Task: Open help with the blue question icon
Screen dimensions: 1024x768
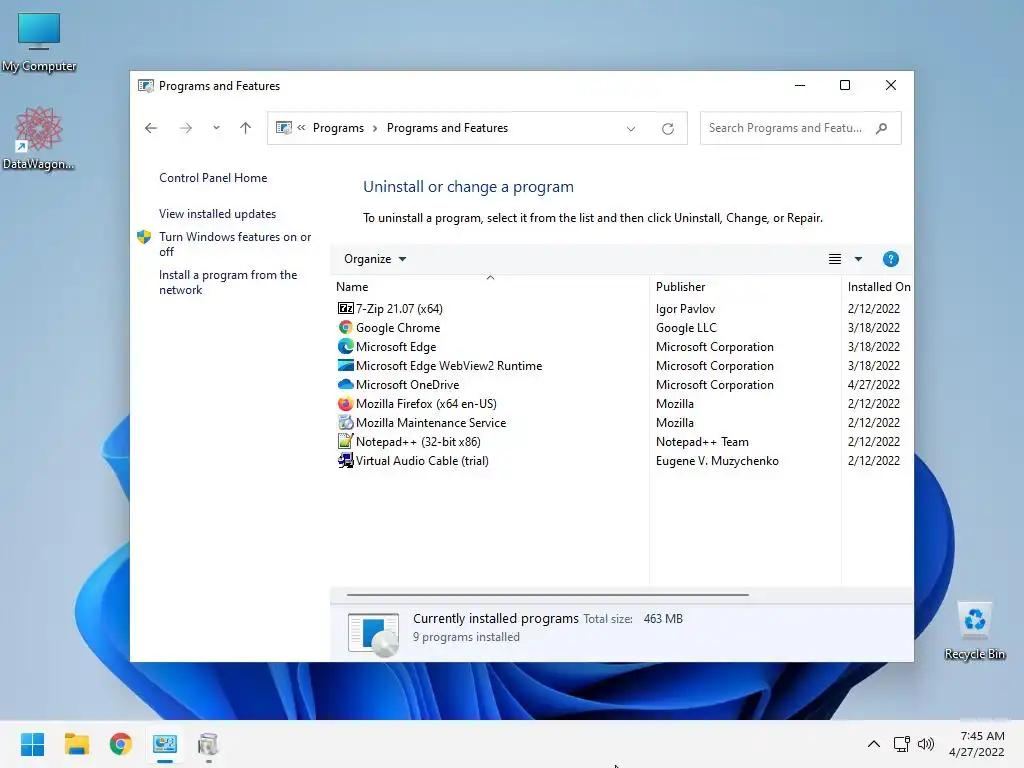Action: (890, 259)
